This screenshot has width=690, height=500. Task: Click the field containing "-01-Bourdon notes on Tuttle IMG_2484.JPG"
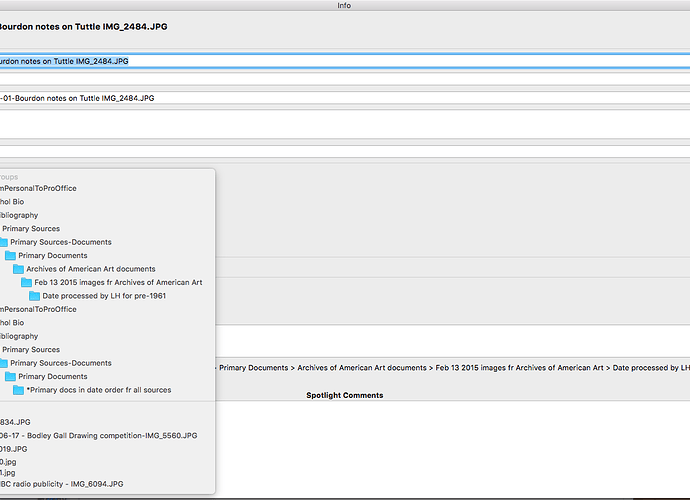(x=345, y=98)
